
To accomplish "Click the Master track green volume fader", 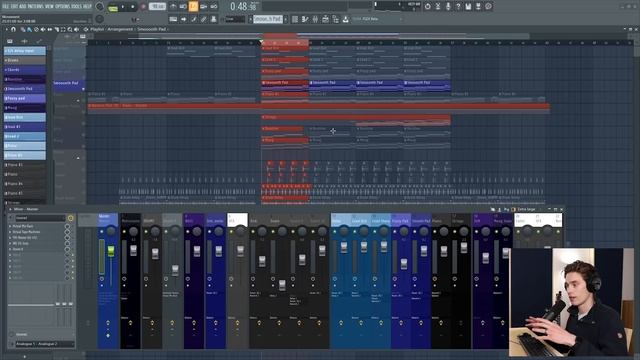I will 111,251.
